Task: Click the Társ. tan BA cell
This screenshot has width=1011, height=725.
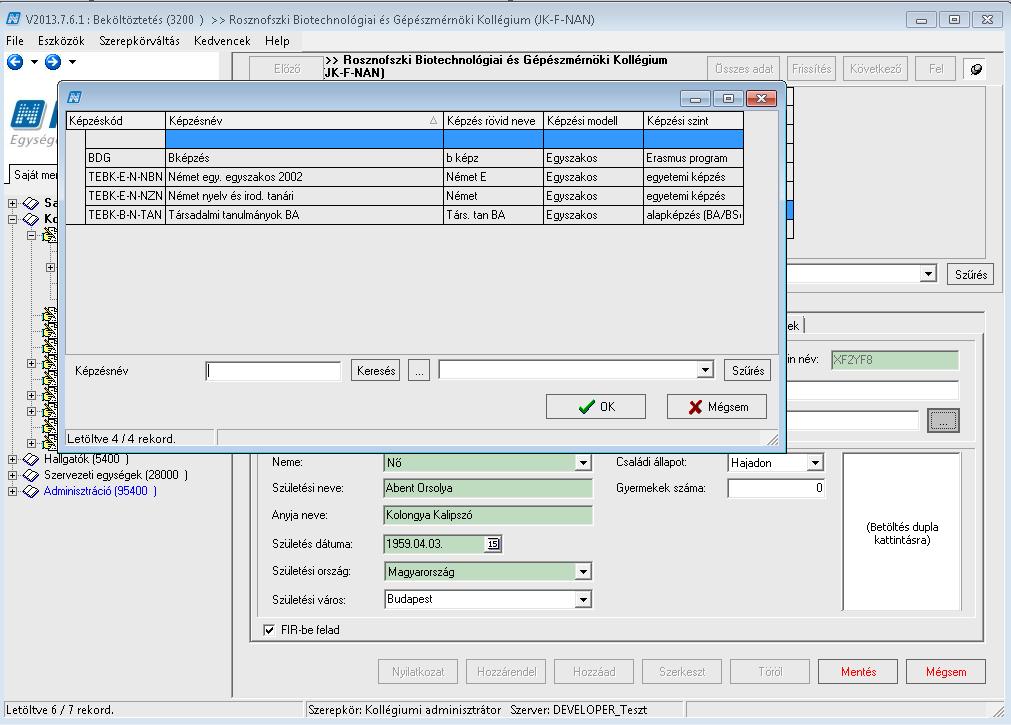Action: click(493, 215)
